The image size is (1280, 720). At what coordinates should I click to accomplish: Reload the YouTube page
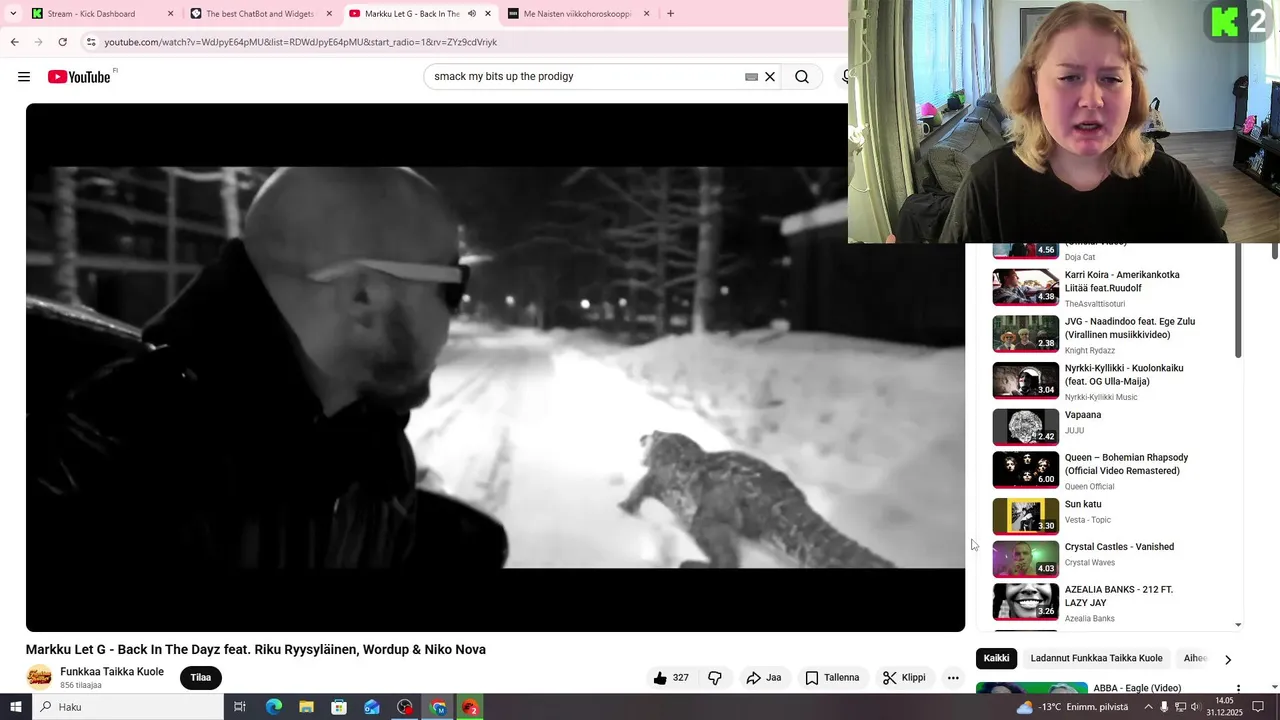tap(62, 42)
